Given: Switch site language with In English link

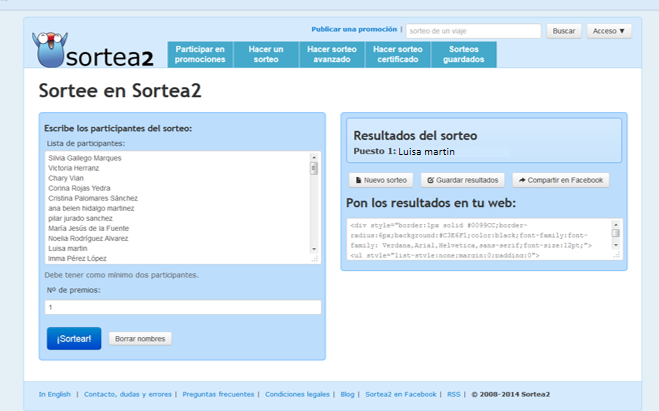Looking at the screenshot, I should click(55, 394).
